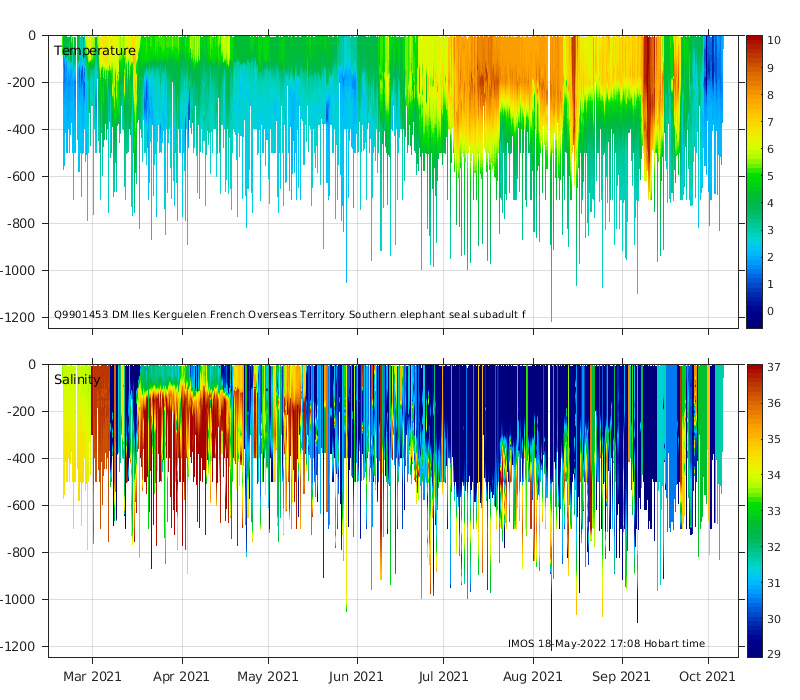800x700 pixels.
Task: Click the Oct 2021 axis label
Action: point(707,677)
